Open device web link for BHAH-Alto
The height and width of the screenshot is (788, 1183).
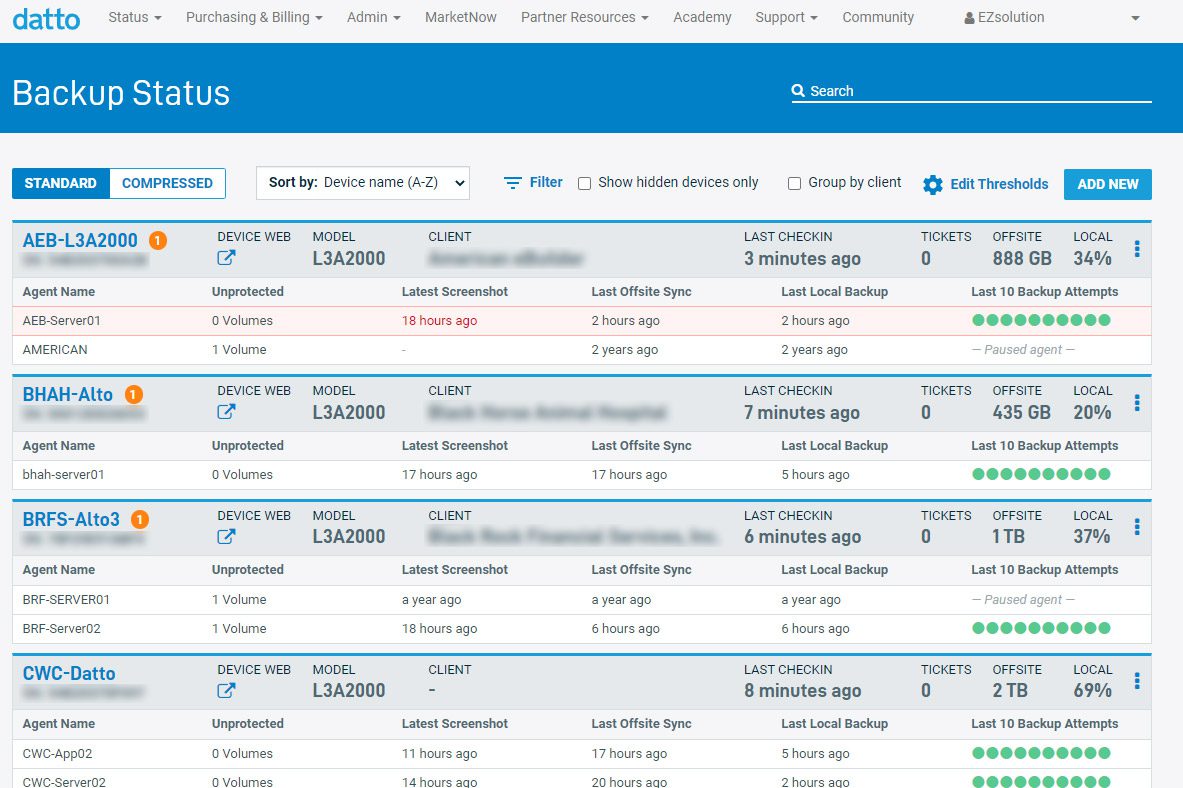click(x=226, y=411)
